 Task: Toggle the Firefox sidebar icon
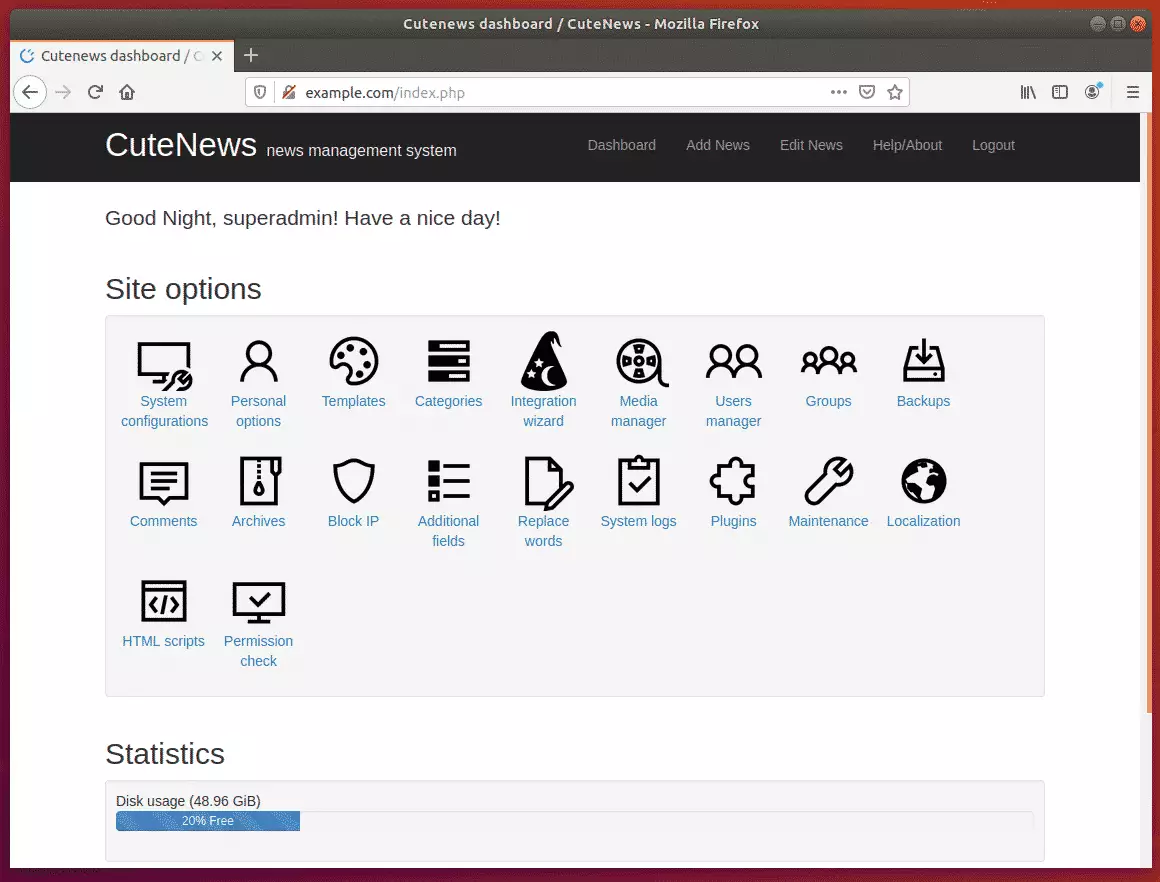point(1060,92)
